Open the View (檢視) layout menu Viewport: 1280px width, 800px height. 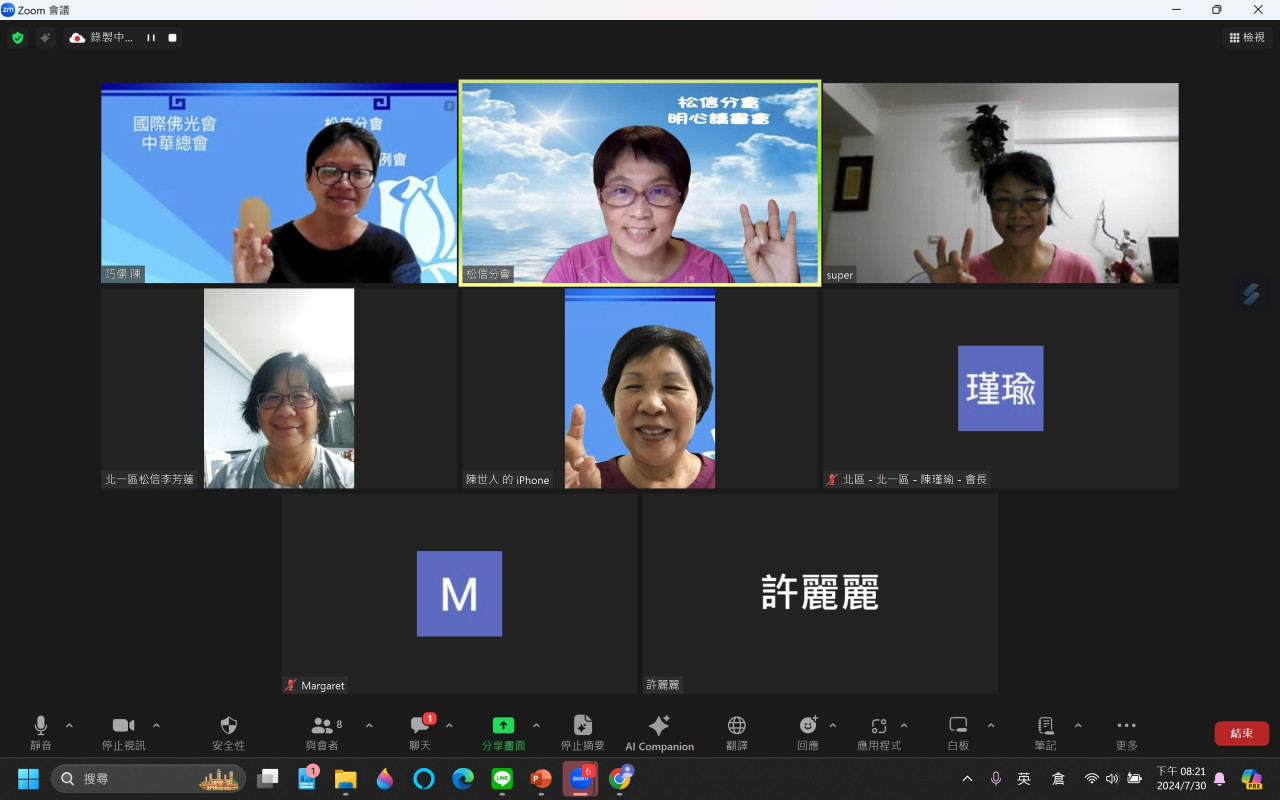(1247, 38)
